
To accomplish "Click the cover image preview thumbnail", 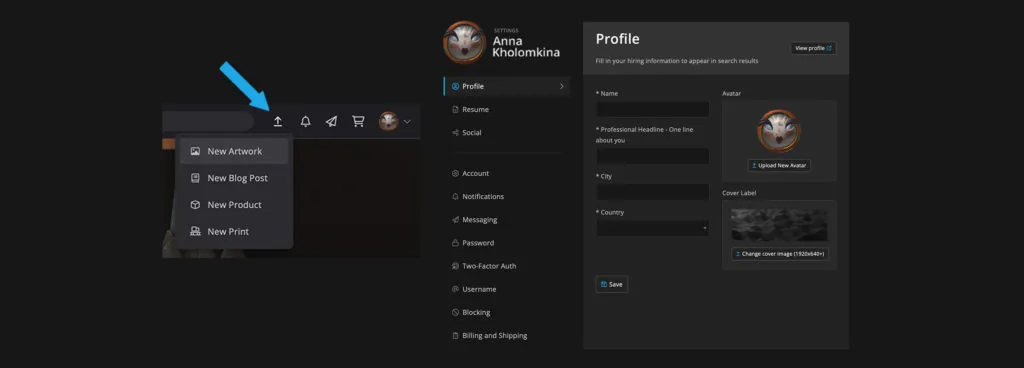I will pos(779,225).
